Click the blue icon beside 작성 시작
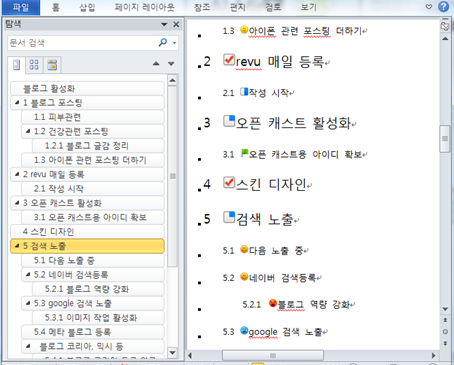 (x=244, y=92)
